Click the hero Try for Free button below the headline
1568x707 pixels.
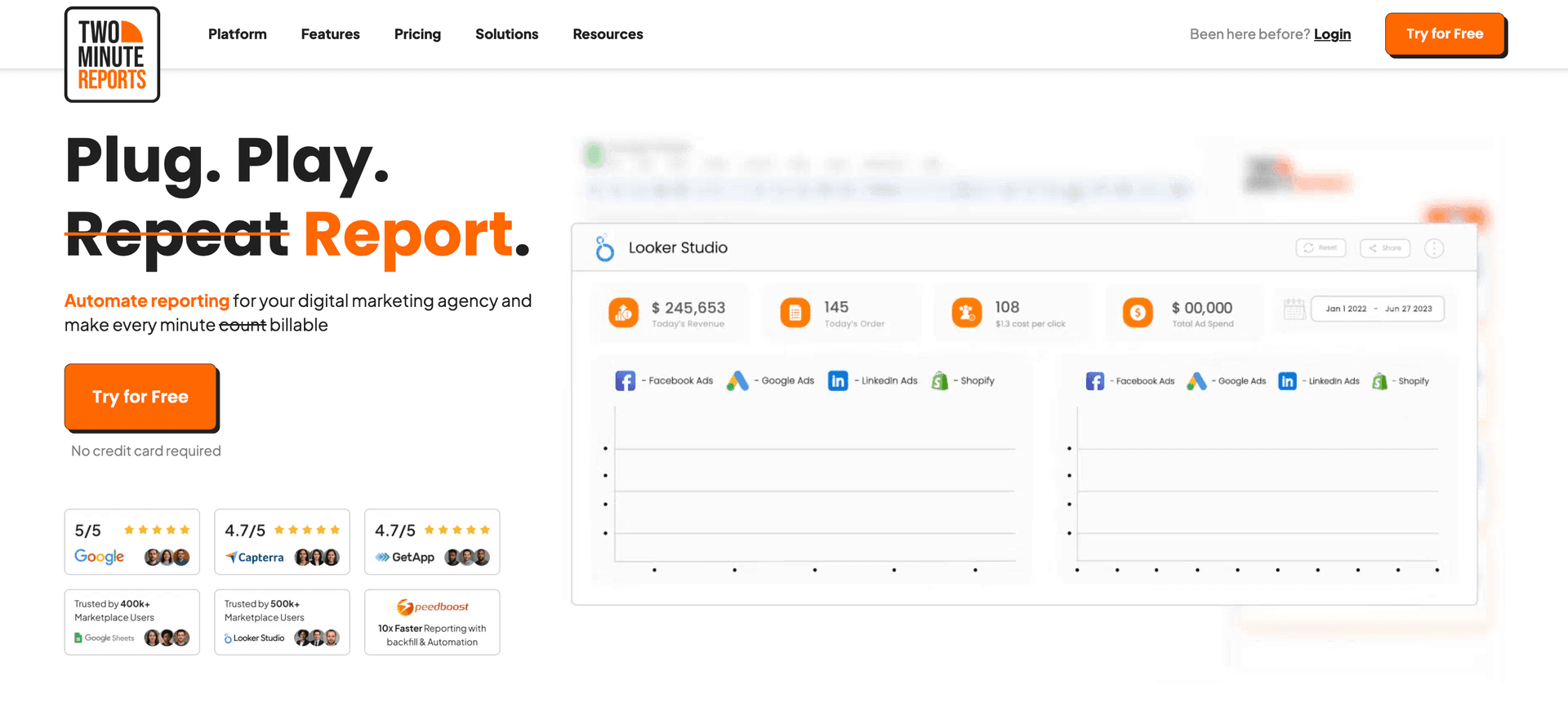[140, 397]
